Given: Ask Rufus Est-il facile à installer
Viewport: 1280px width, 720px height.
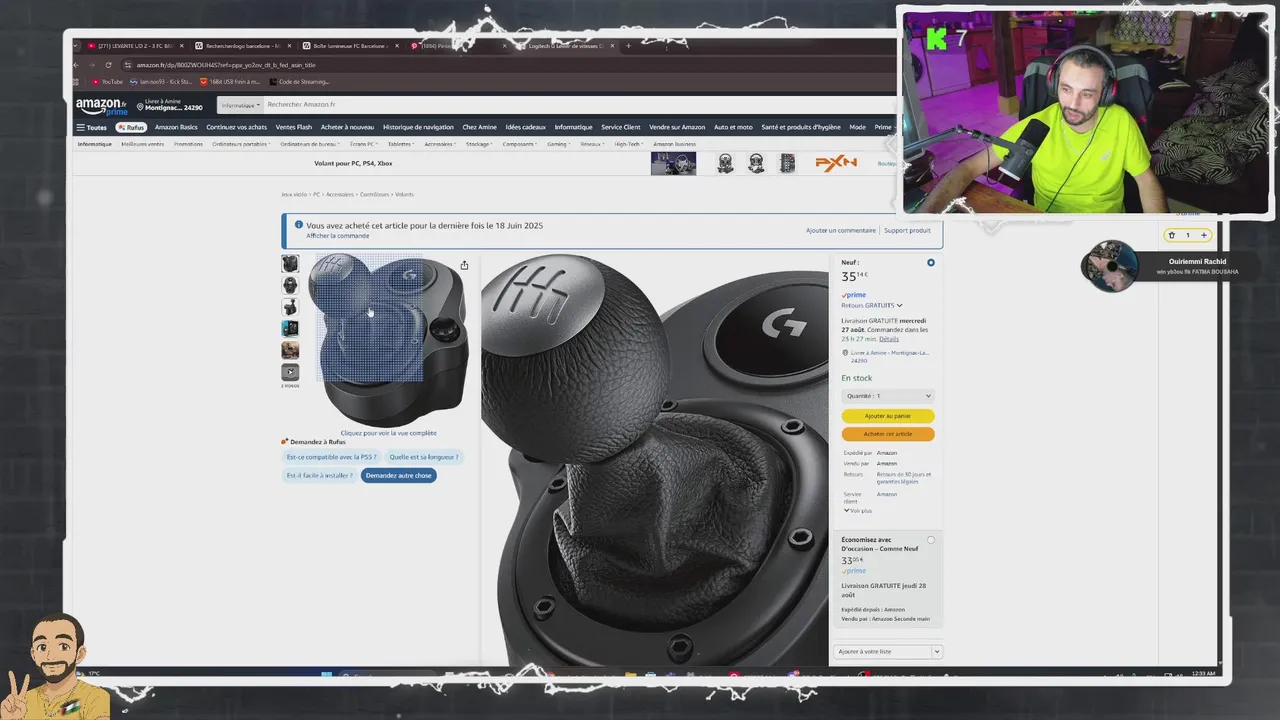Looking at the screenshot, I should click(320, 475).
